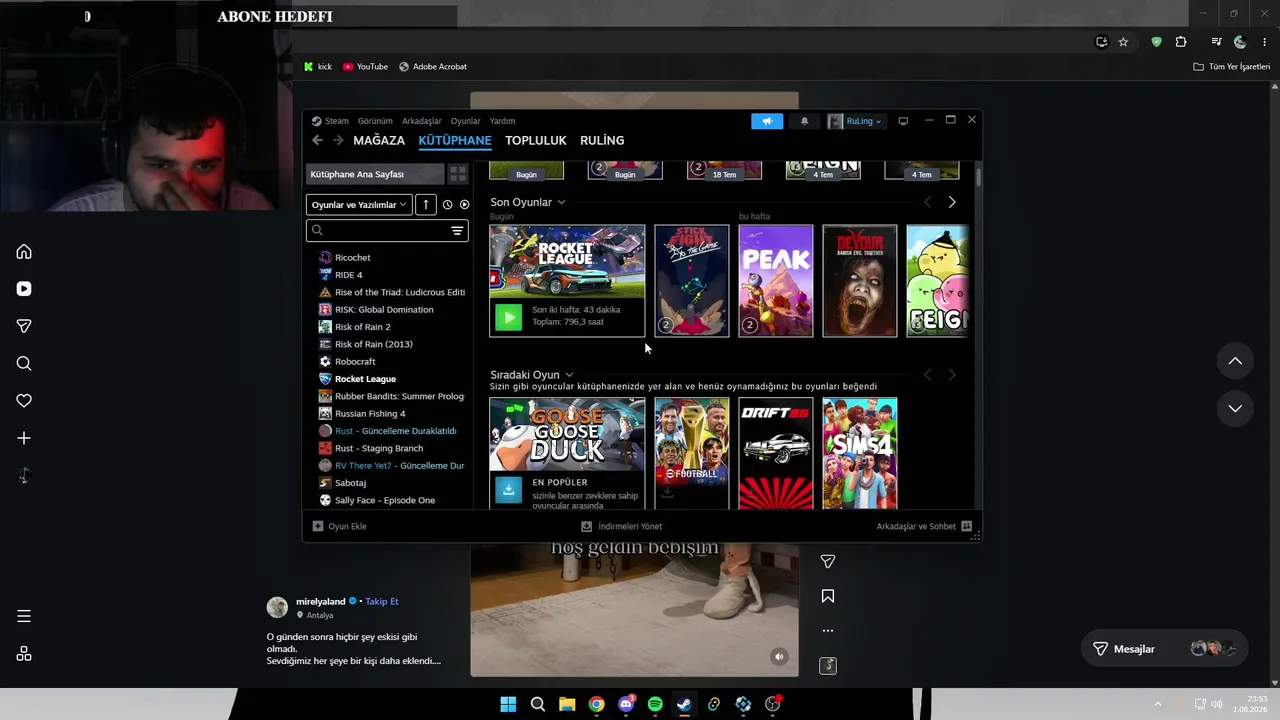Mute or unmute the reel speaker button
The image size is (1280, 720).
click(779, 656)
